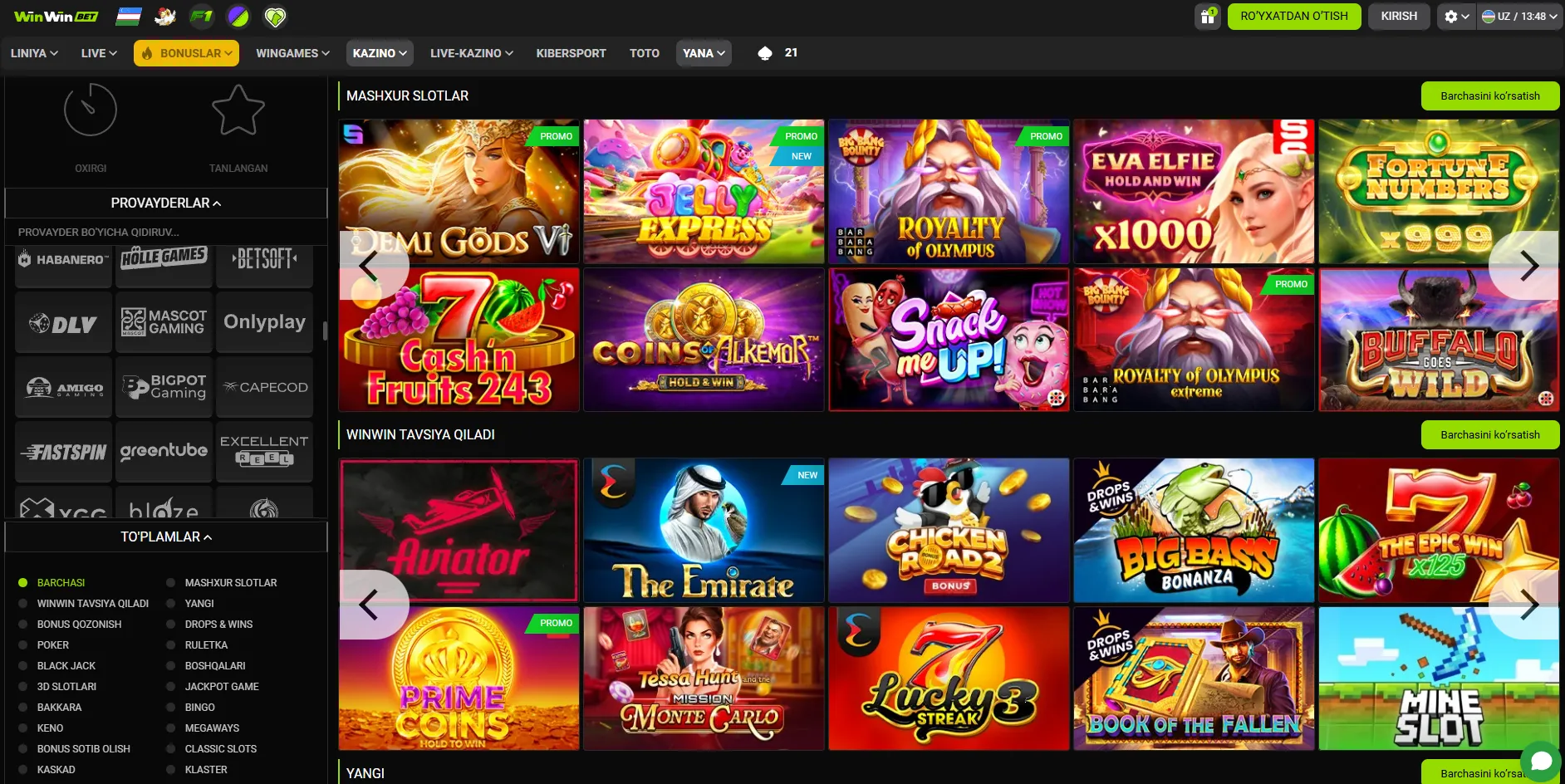
Task: Select the POKER collection filter
Action: (x=52, y=644)
